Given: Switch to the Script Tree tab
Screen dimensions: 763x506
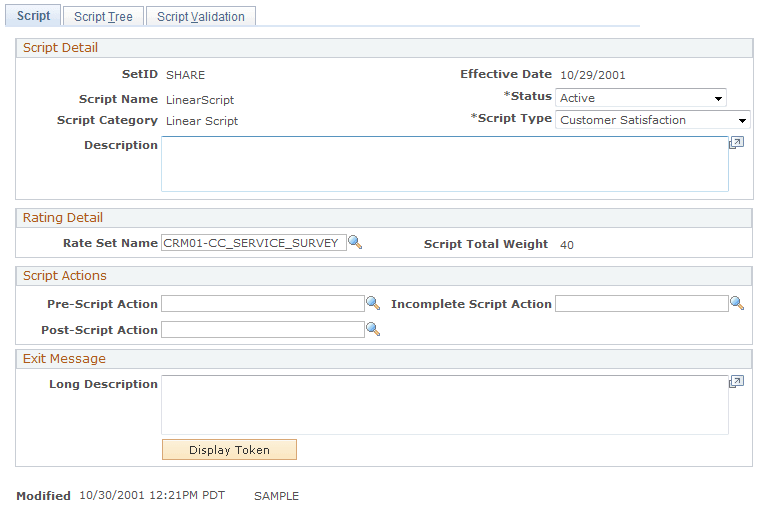Looking at the screenshot, I should pyautogui.click(x=103, y=17).
